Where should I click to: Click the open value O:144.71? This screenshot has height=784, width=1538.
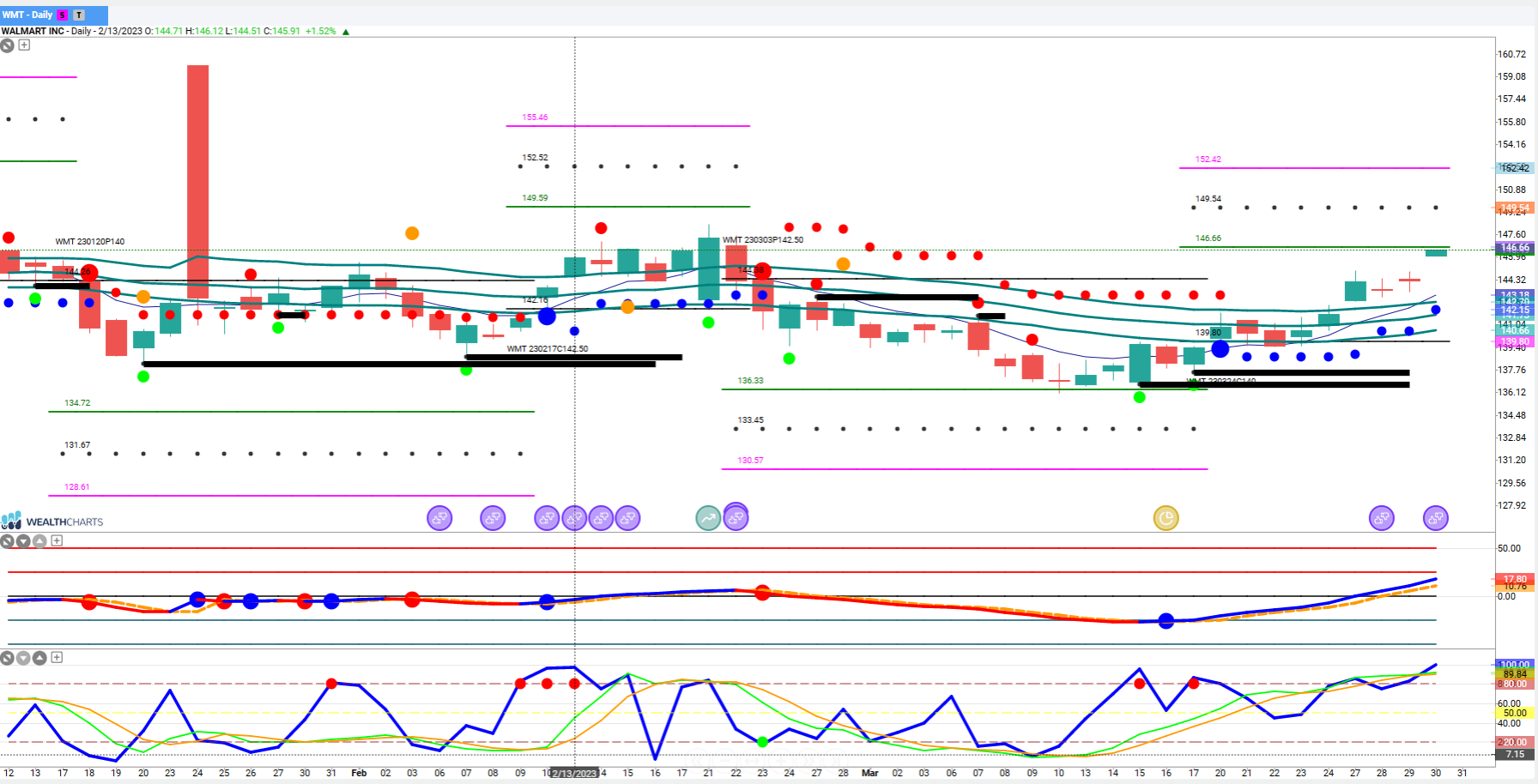(164, 31)
